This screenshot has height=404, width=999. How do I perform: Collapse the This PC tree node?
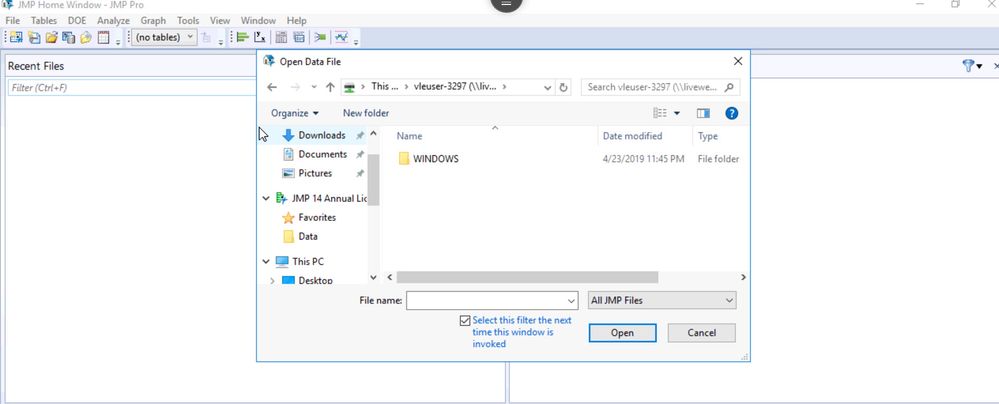(266, 261)
